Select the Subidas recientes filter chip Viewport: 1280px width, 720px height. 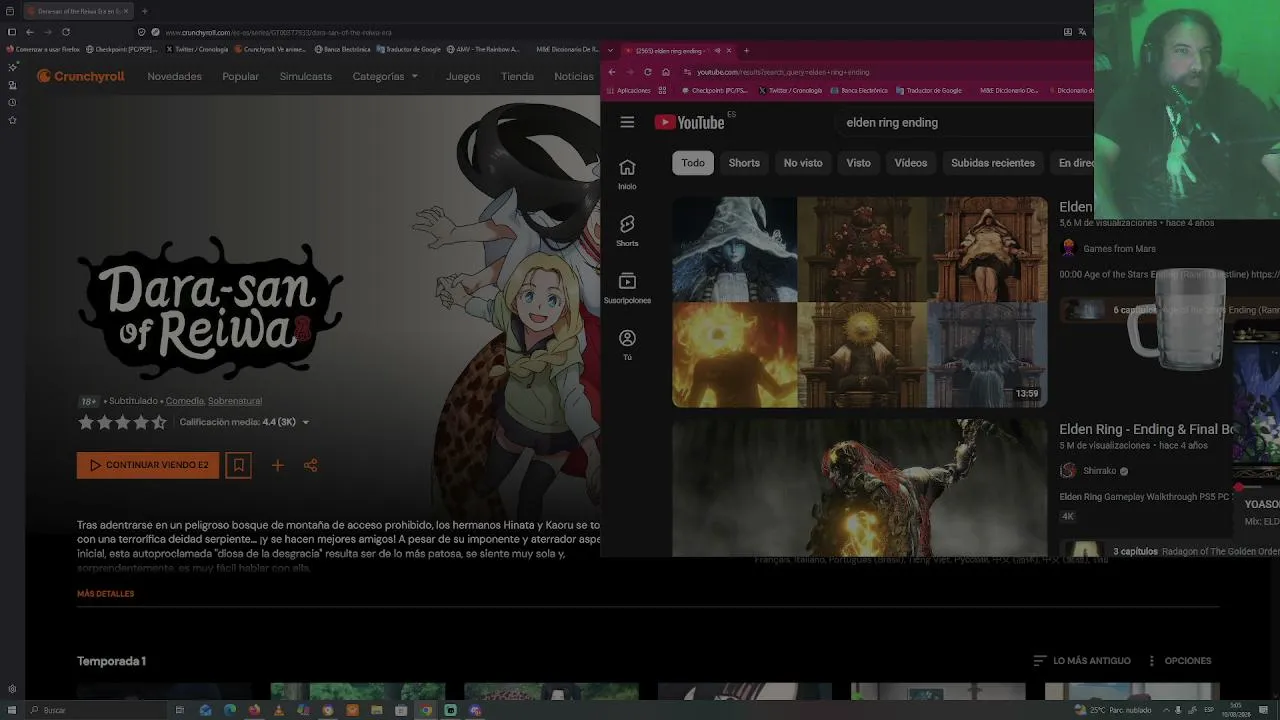(x=993, y=163)
